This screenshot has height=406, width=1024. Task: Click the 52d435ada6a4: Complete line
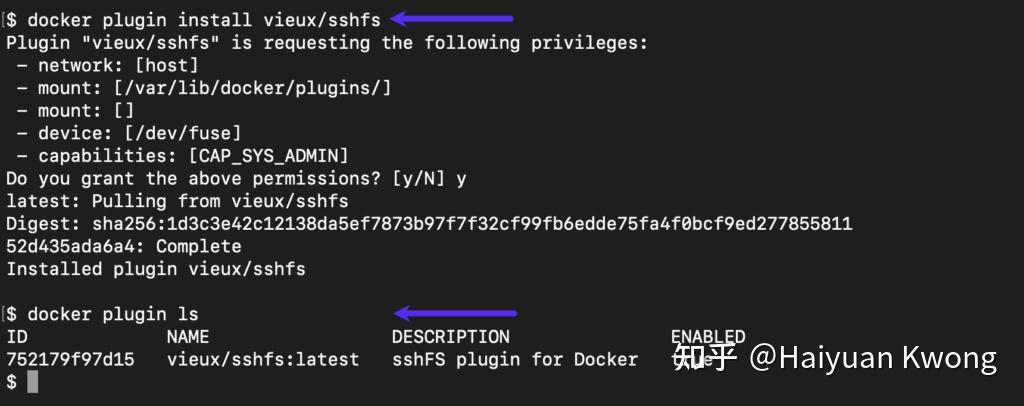coord(124,246)
